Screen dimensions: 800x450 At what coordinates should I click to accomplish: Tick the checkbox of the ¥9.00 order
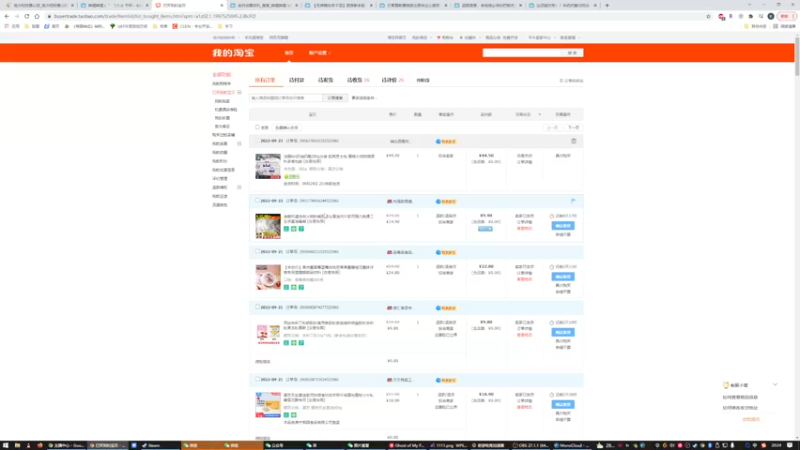[x=258, y=307]
